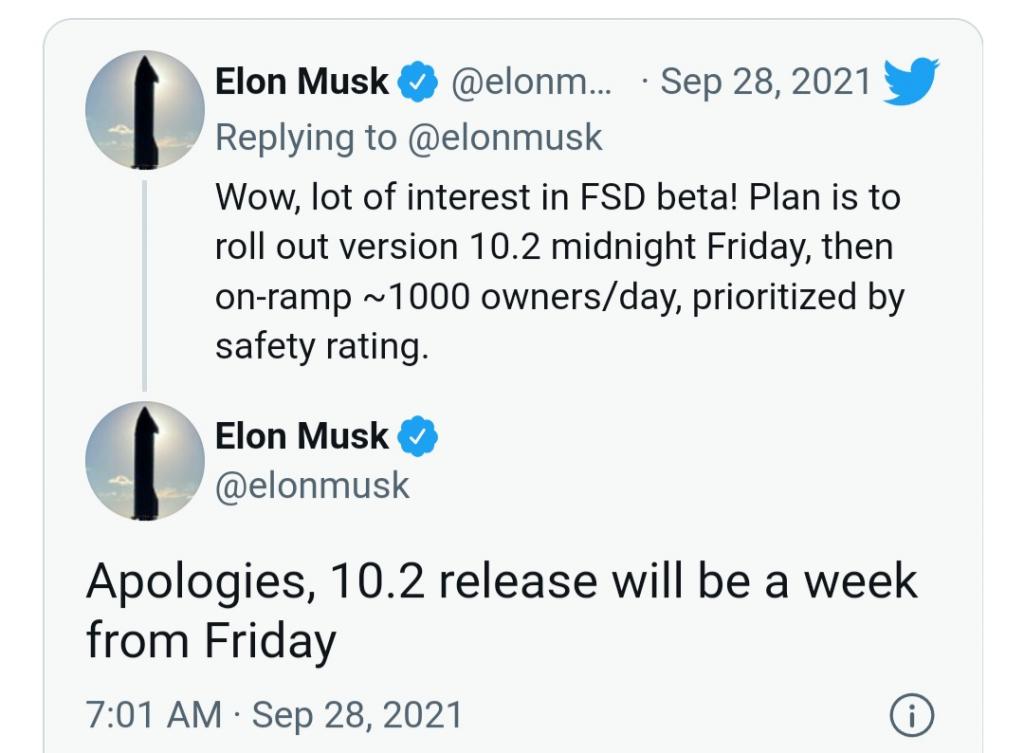Open the Sep 28, 2021 date link at top
Viewport: 1024px width, 753px height.
(765, 82)
